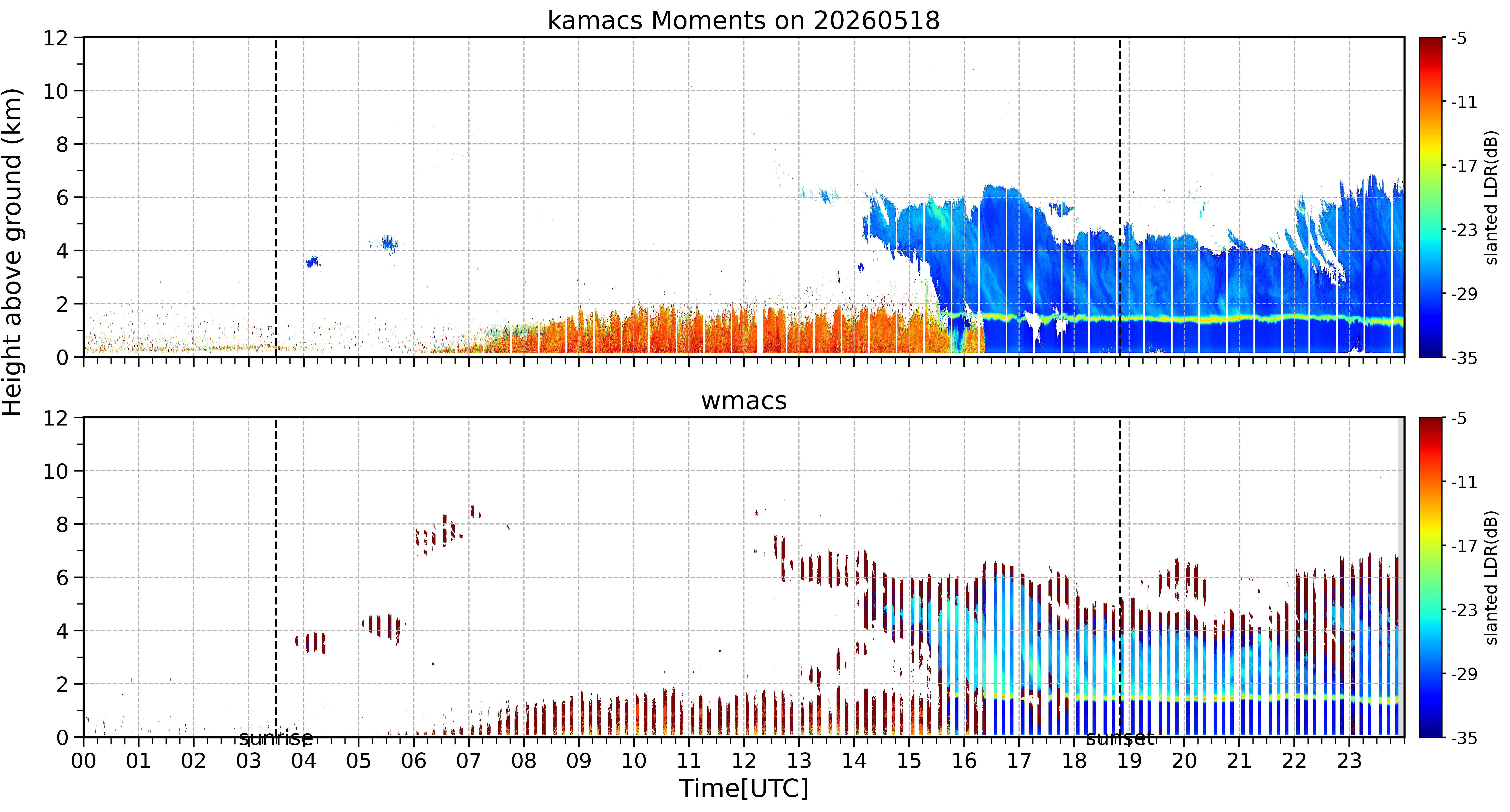Click the "09" time tick label
1510x812 pixels.
click(x=579, y=761)
